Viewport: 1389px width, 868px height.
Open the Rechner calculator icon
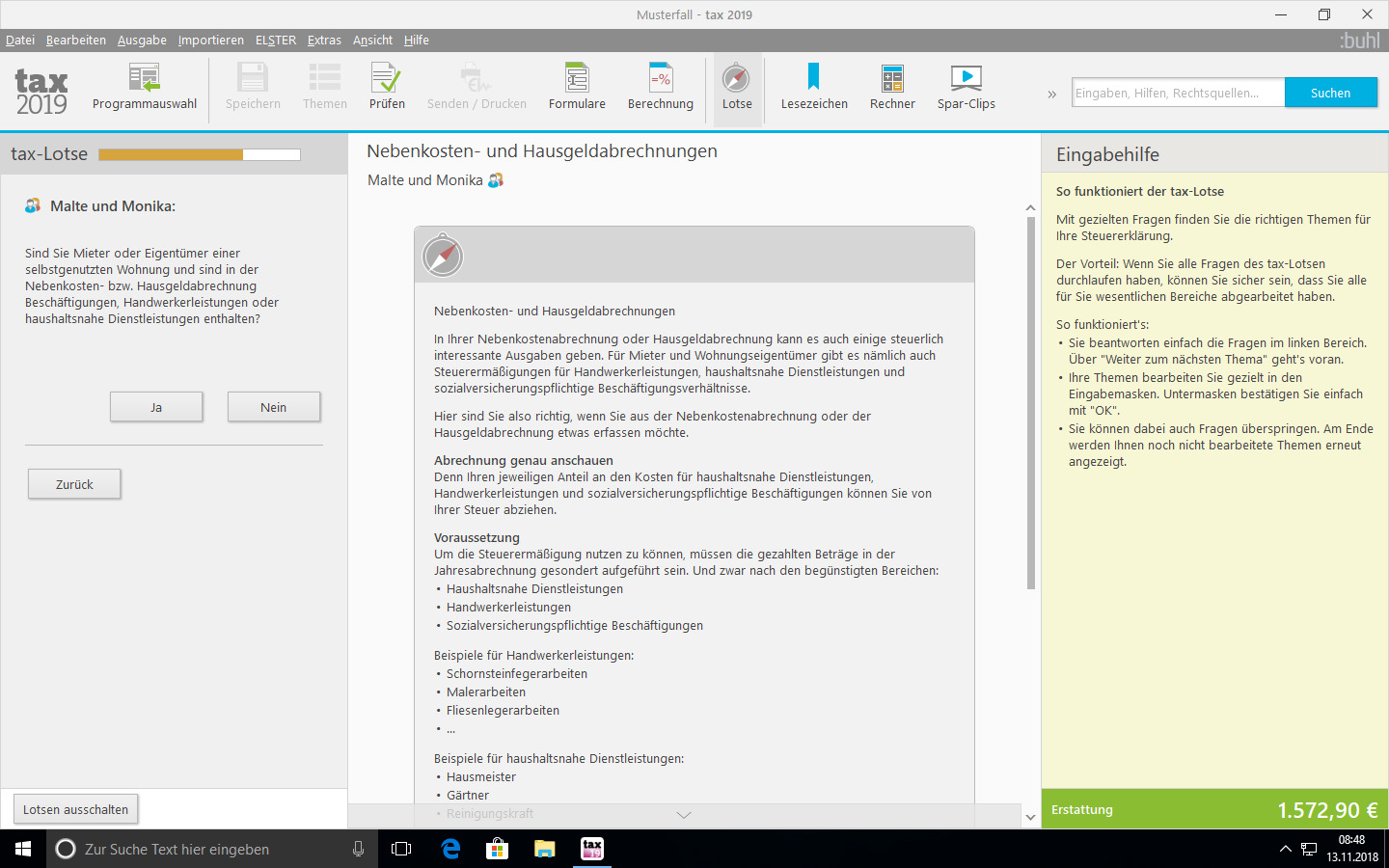click(x=892, y=88)
